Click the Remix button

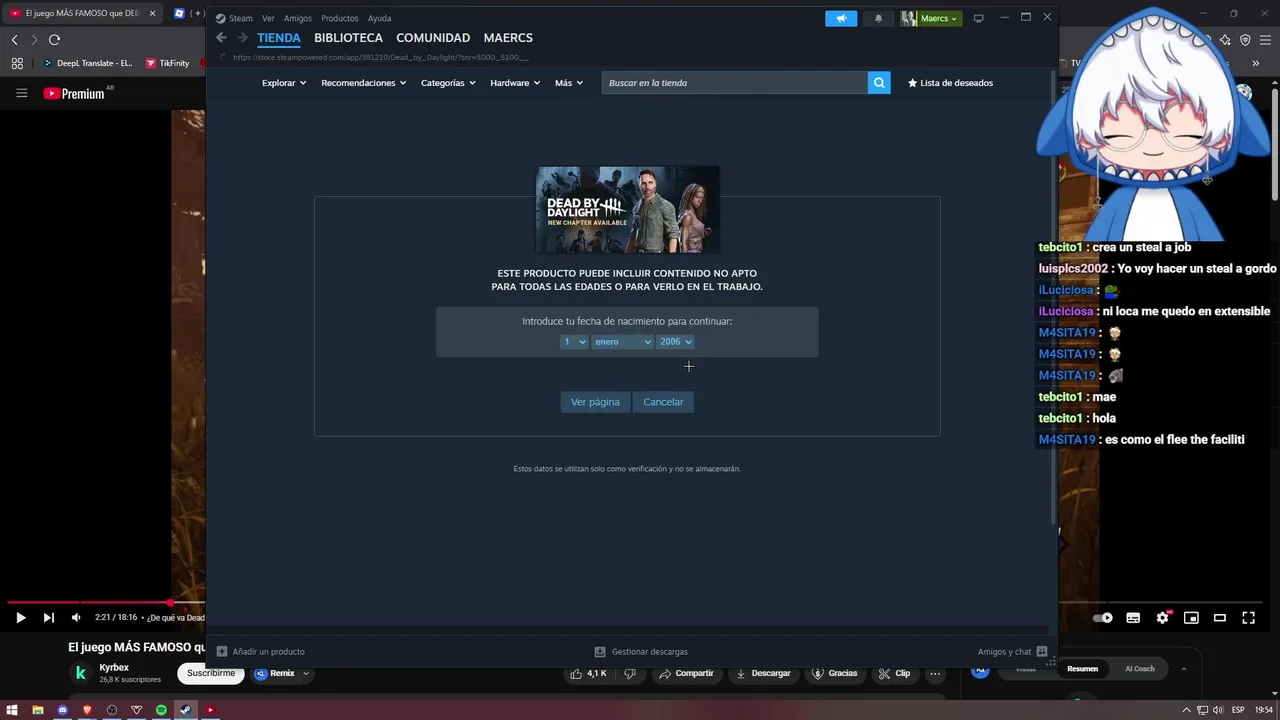coord(275,673)
